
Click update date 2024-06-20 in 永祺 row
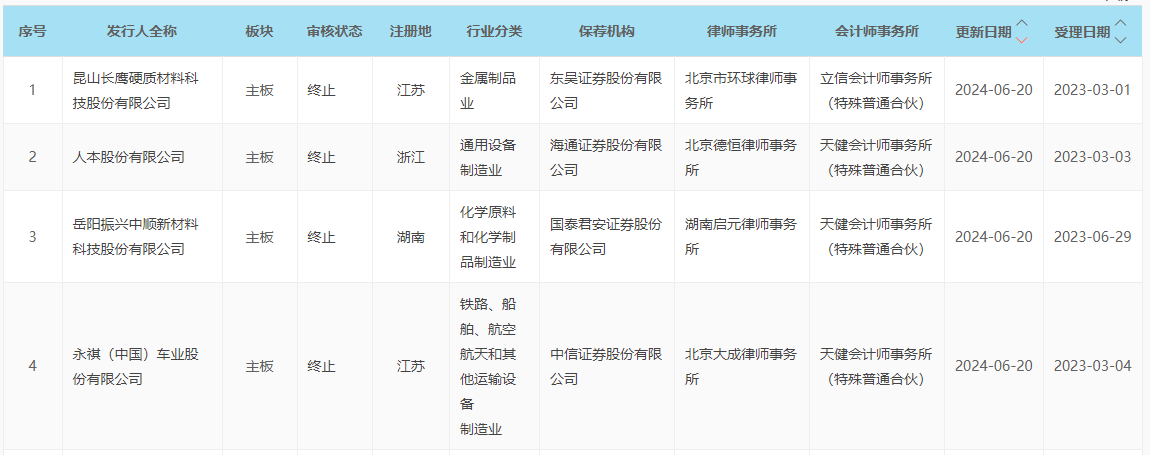[994, 366]
